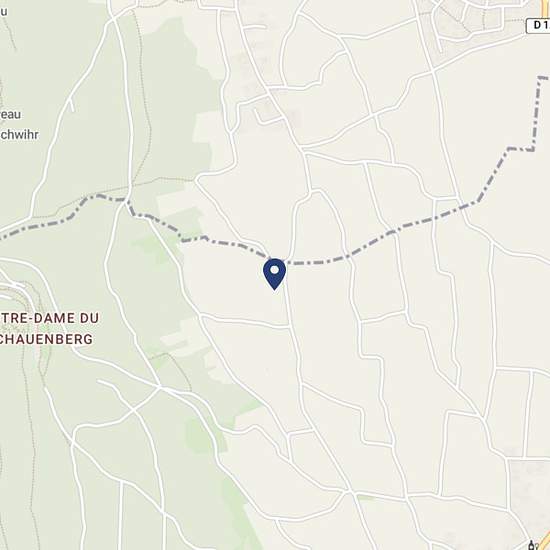This screenshot has width=550, height=550.
Task: Click the thin dotted footpath near the 'u' label
Action: 10,32
